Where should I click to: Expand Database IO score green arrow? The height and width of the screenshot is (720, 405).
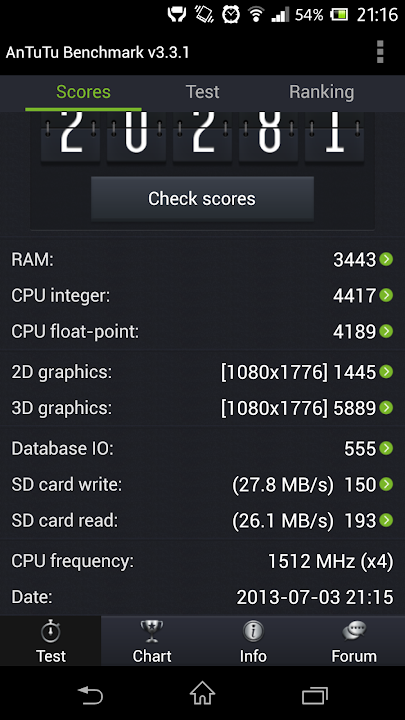386,448
